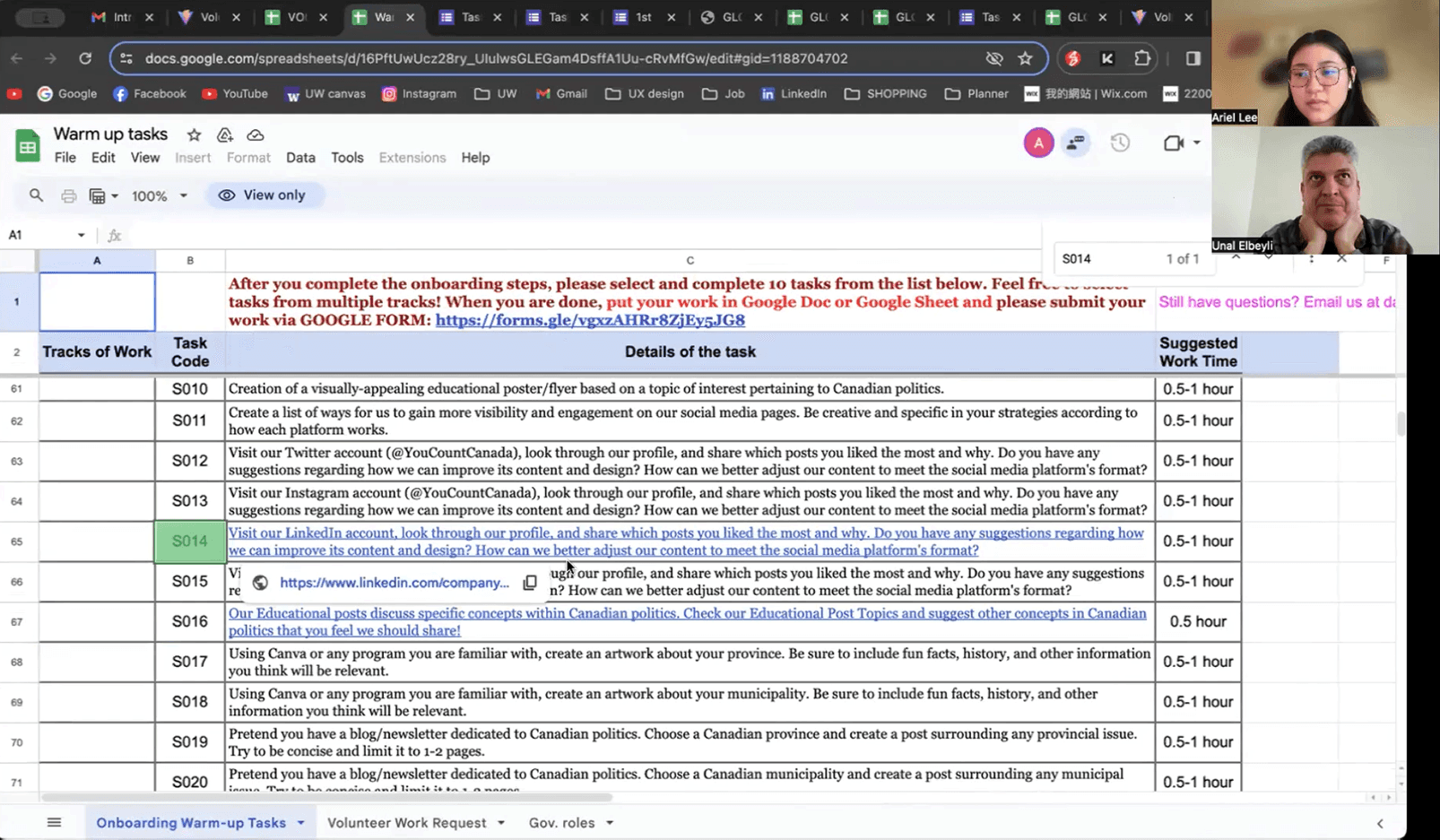Open the UX design bookmark folder
Screen dimensions: 1440x840
coord(645,93)
